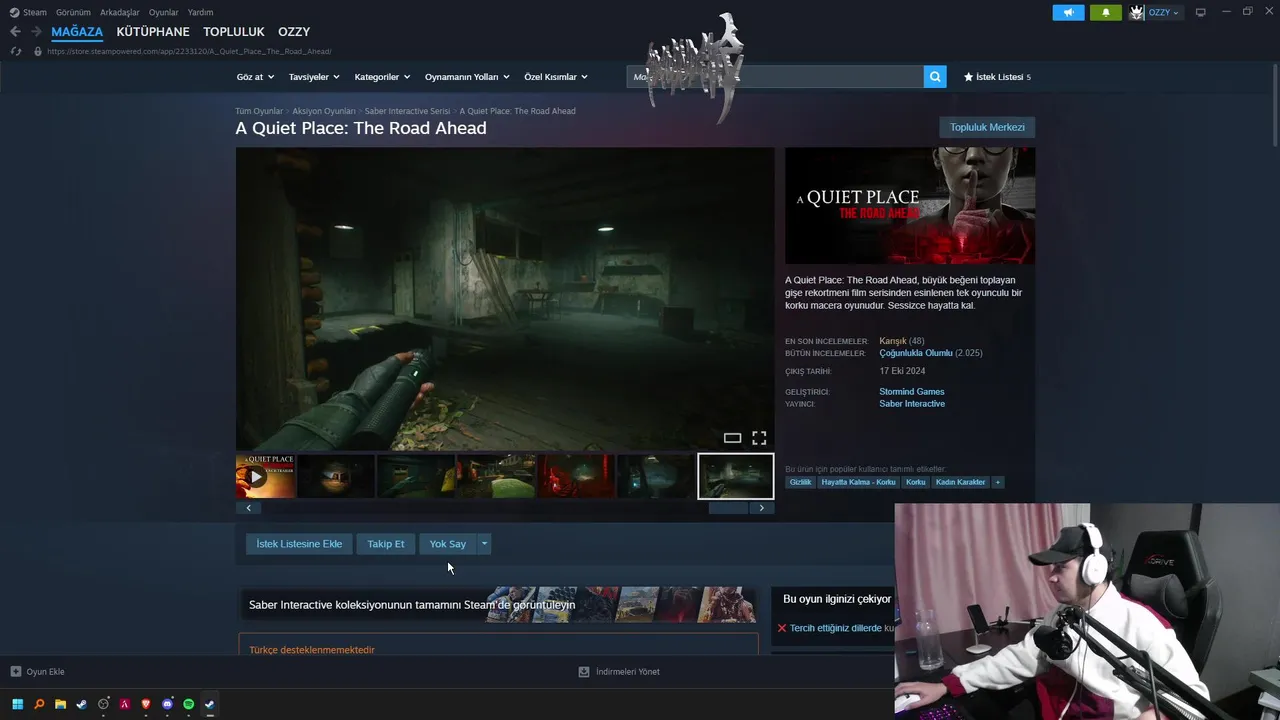Expand the Özel Kısımlar dropdown

(556, 77)
